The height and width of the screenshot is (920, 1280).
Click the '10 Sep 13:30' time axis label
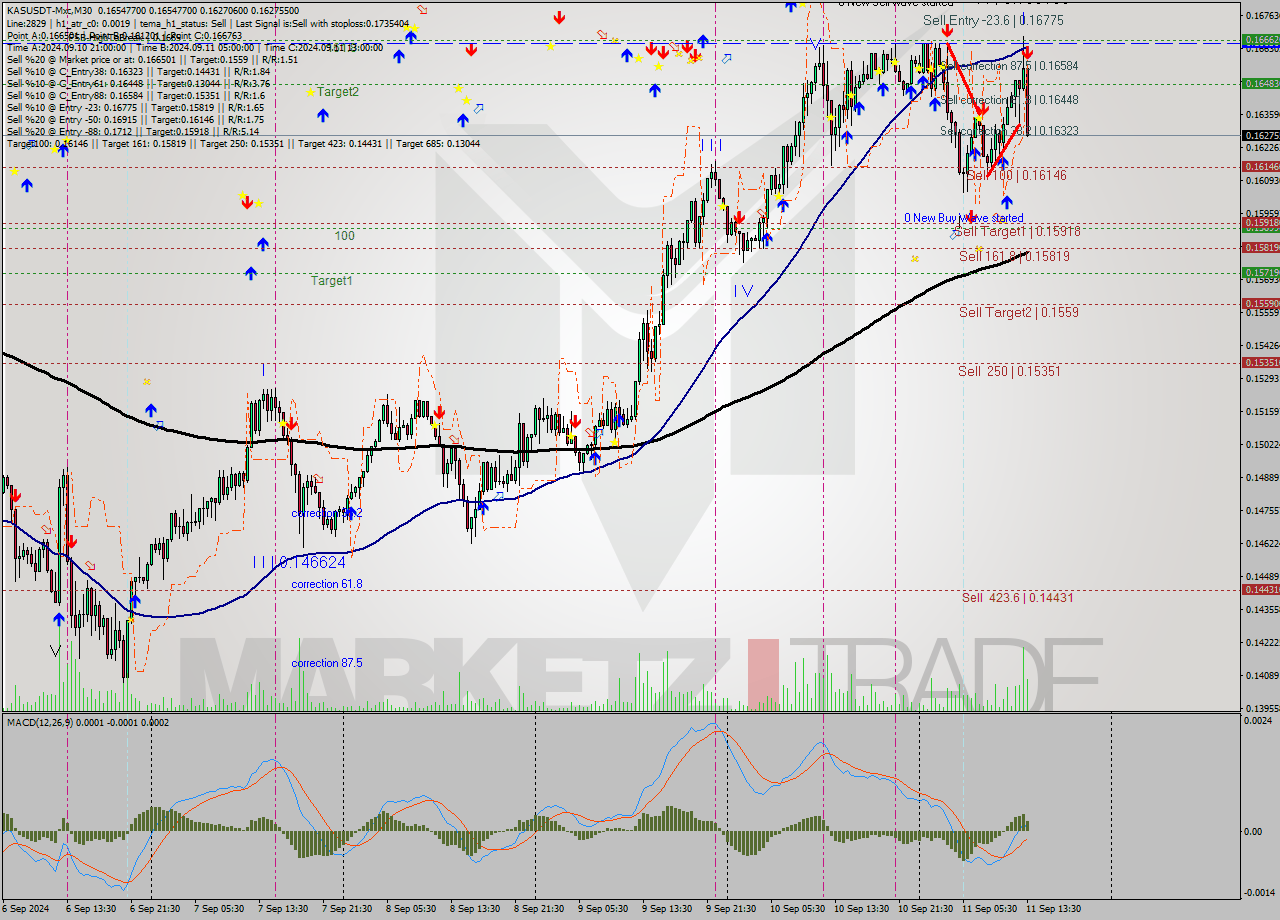pos(861,909)
